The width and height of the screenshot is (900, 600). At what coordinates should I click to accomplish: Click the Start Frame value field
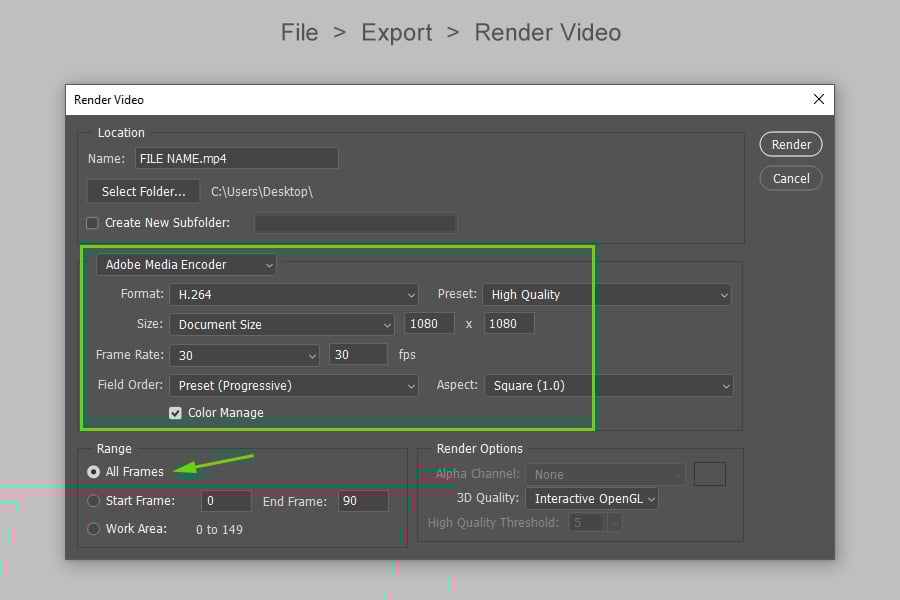[x=226, y=501]
